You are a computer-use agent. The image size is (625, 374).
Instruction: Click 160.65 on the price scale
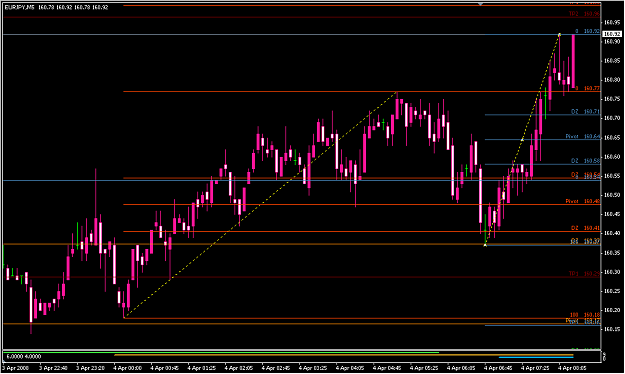(x=612, y=138)
